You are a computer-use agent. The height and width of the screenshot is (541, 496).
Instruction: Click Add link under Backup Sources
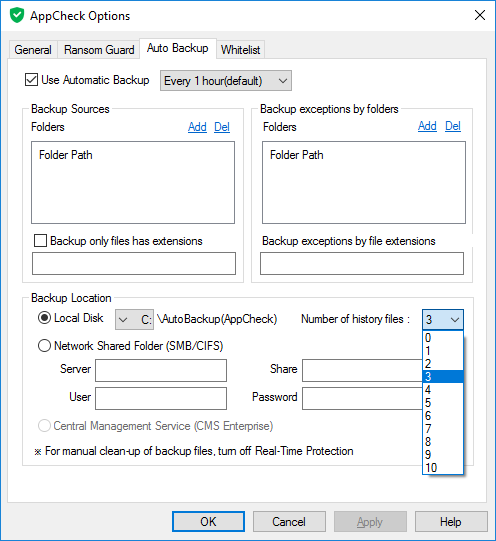197,127
